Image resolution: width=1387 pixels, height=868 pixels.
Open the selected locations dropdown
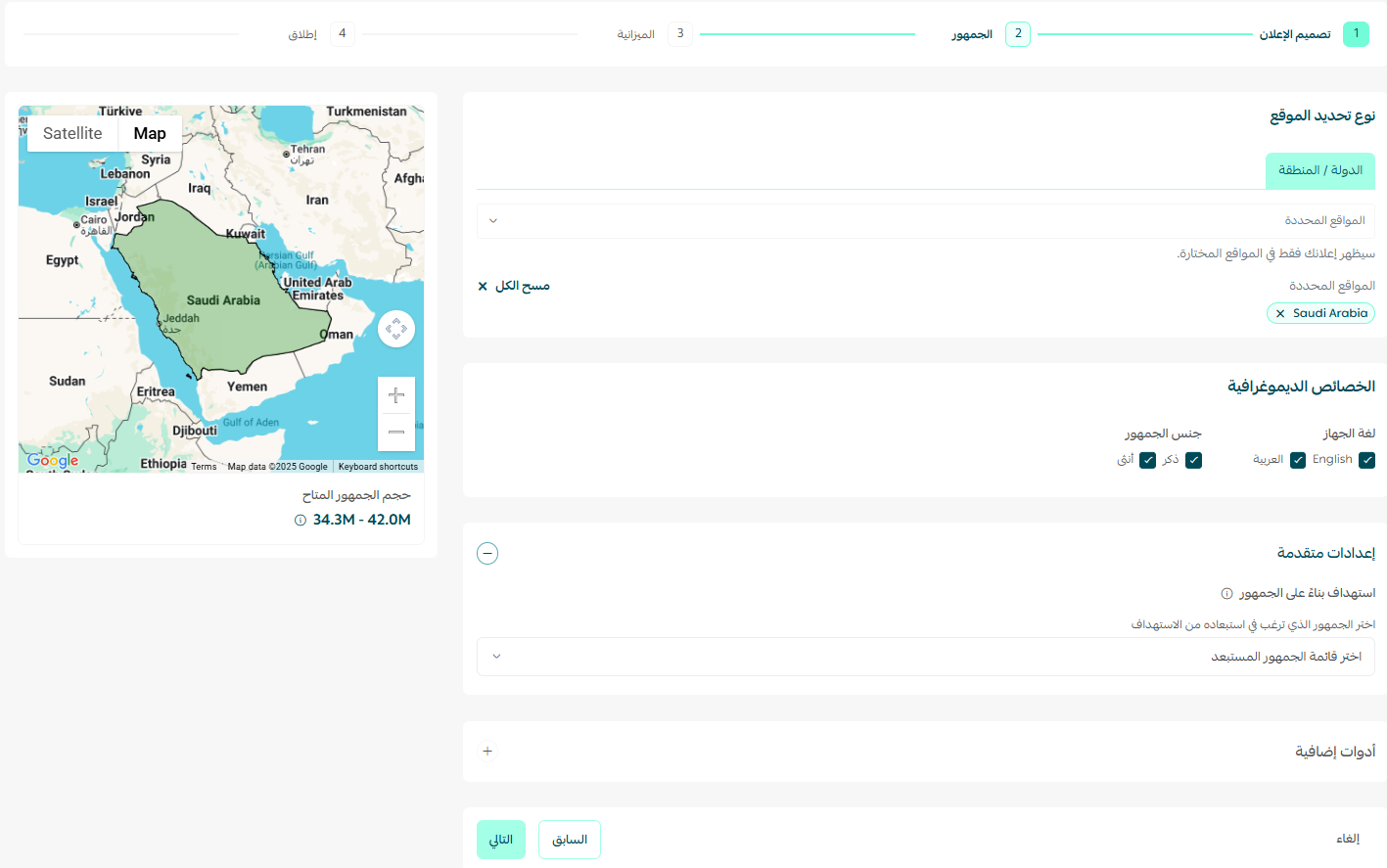(925, 221)
